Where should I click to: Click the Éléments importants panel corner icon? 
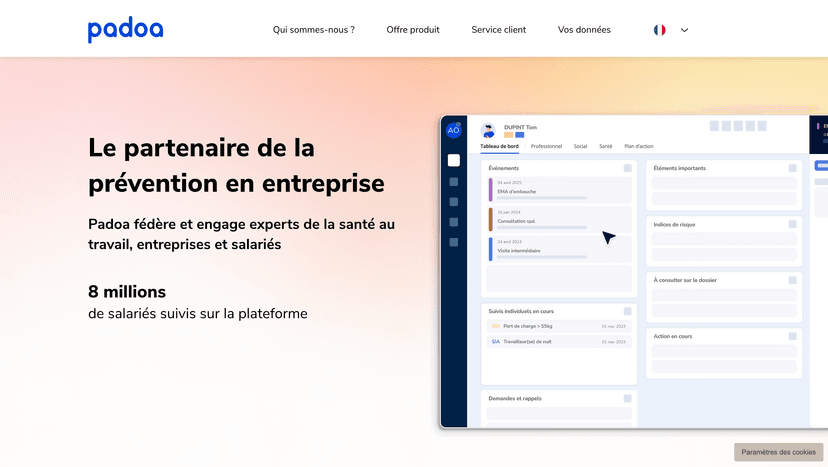(793, 168)
